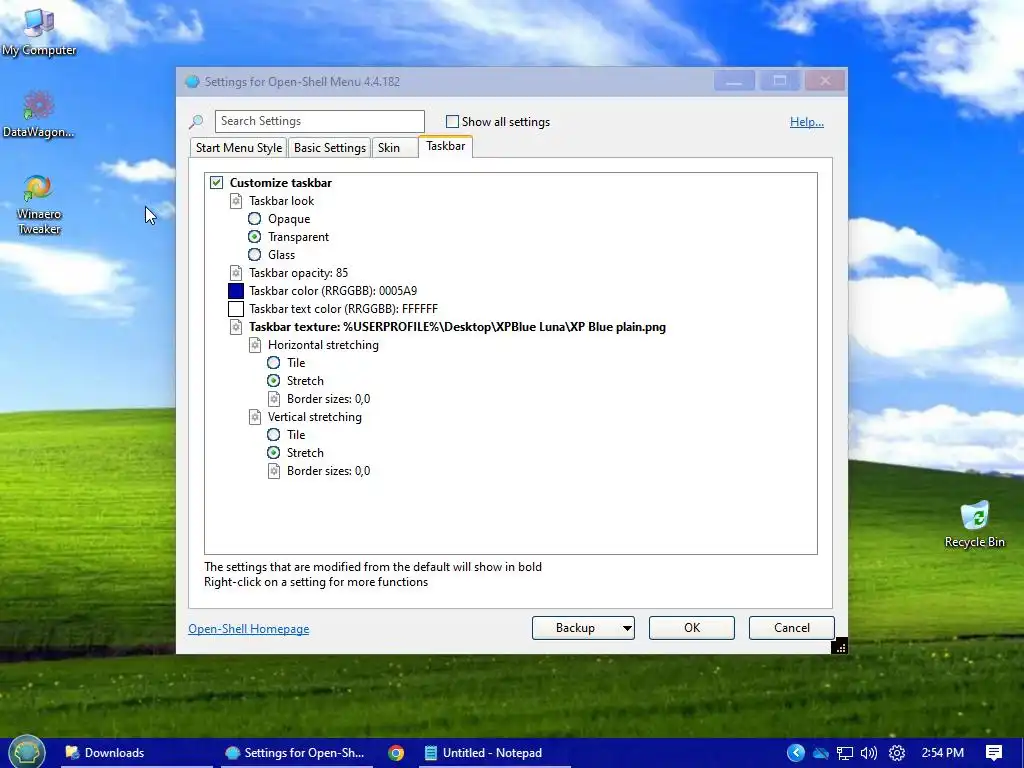Screen dimensions: 1024x768
Task: Click in the Search Settings field
Action: click(x=319, y=121)
